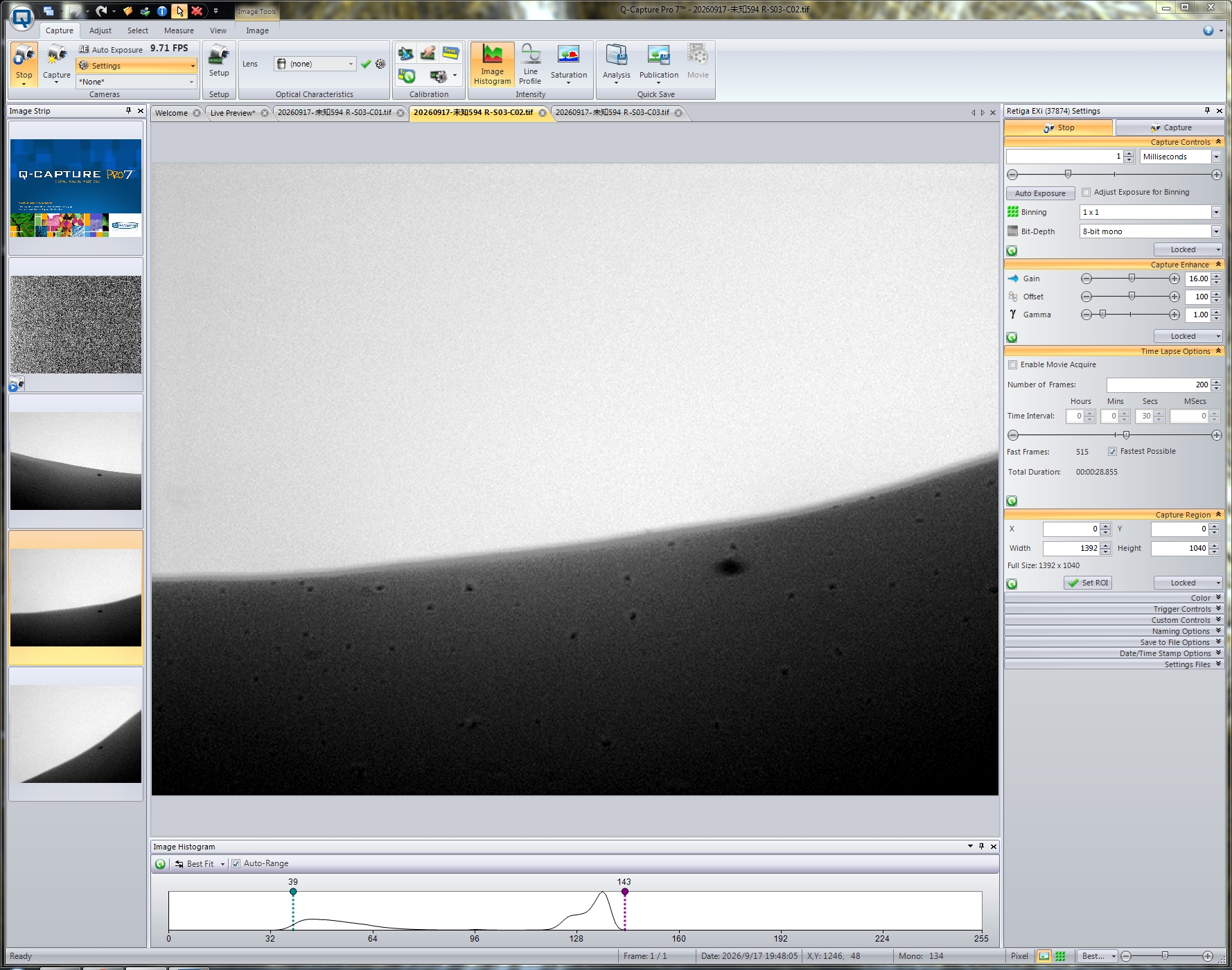Toggle Adjust Exposure for Binning checkbox
Viewport: 1232px width, 970px height.
1086,193
